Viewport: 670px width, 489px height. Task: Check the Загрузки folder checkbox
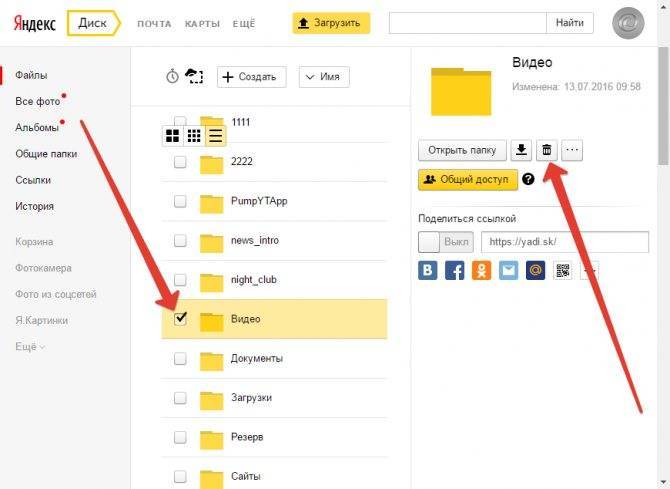180,398
